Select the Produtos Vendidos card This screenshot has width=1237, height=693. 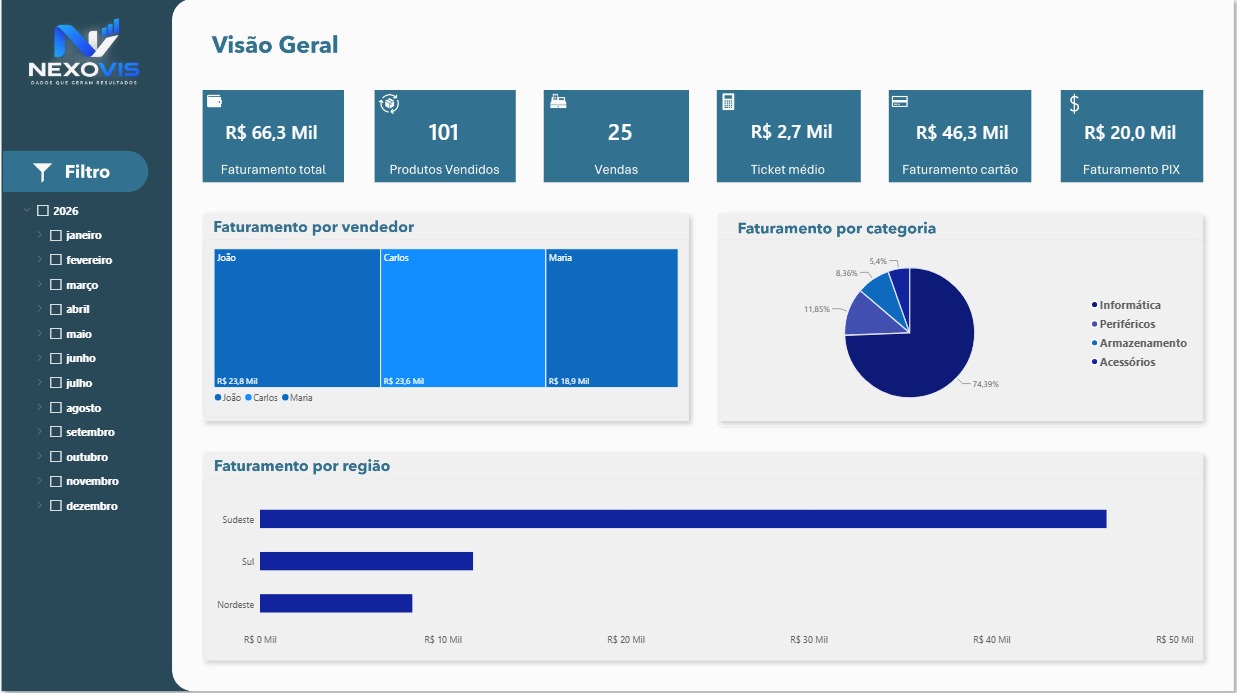coord(445,136)
